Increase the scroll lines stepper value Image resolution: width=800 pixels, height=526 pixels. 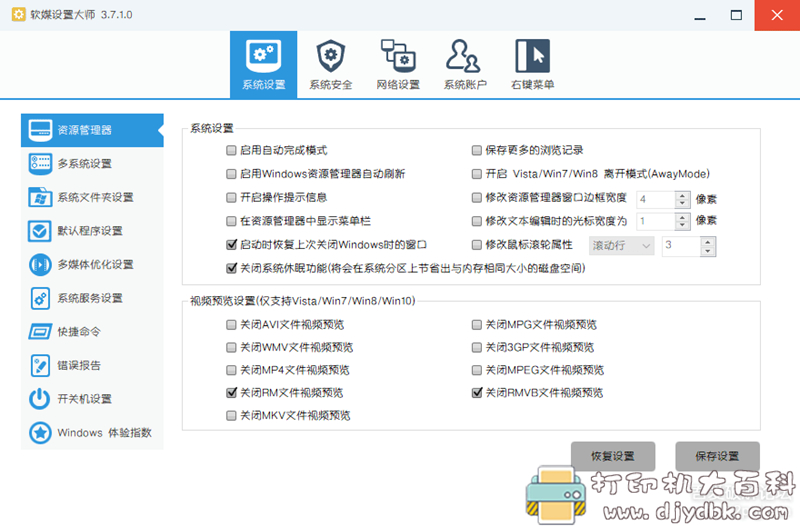708,242
